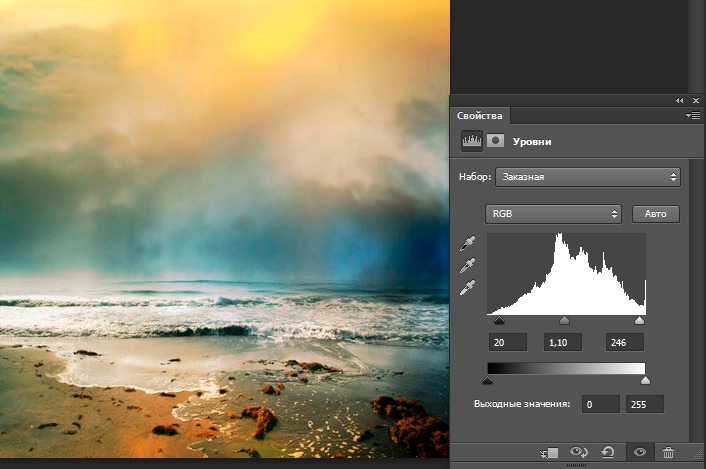Image resolution: width=706 pixels, height=469 pixels.
Task: Open the Набор preset dropdown
Action: coord(587,177)
